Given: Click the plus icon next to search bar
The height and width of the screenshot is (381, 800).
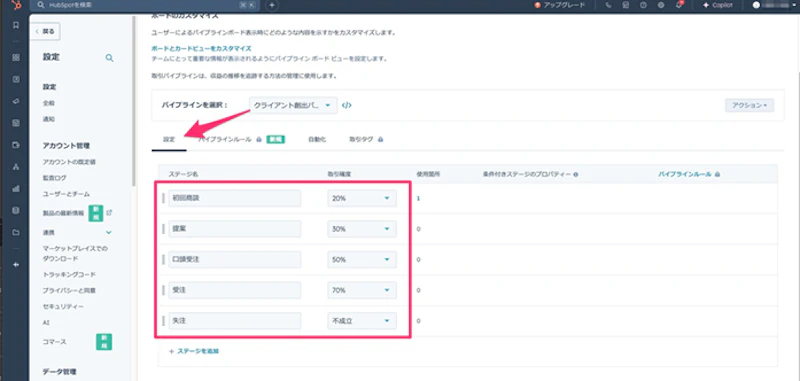Looking at the screenshot, I should (272, 5).
